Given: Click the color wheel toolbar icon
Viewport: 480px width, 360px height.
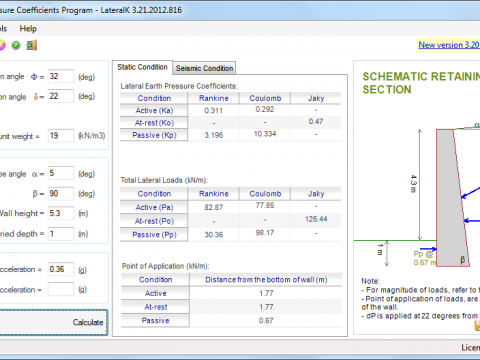Looking at the screenshot, I should click(x=2, y=45).
